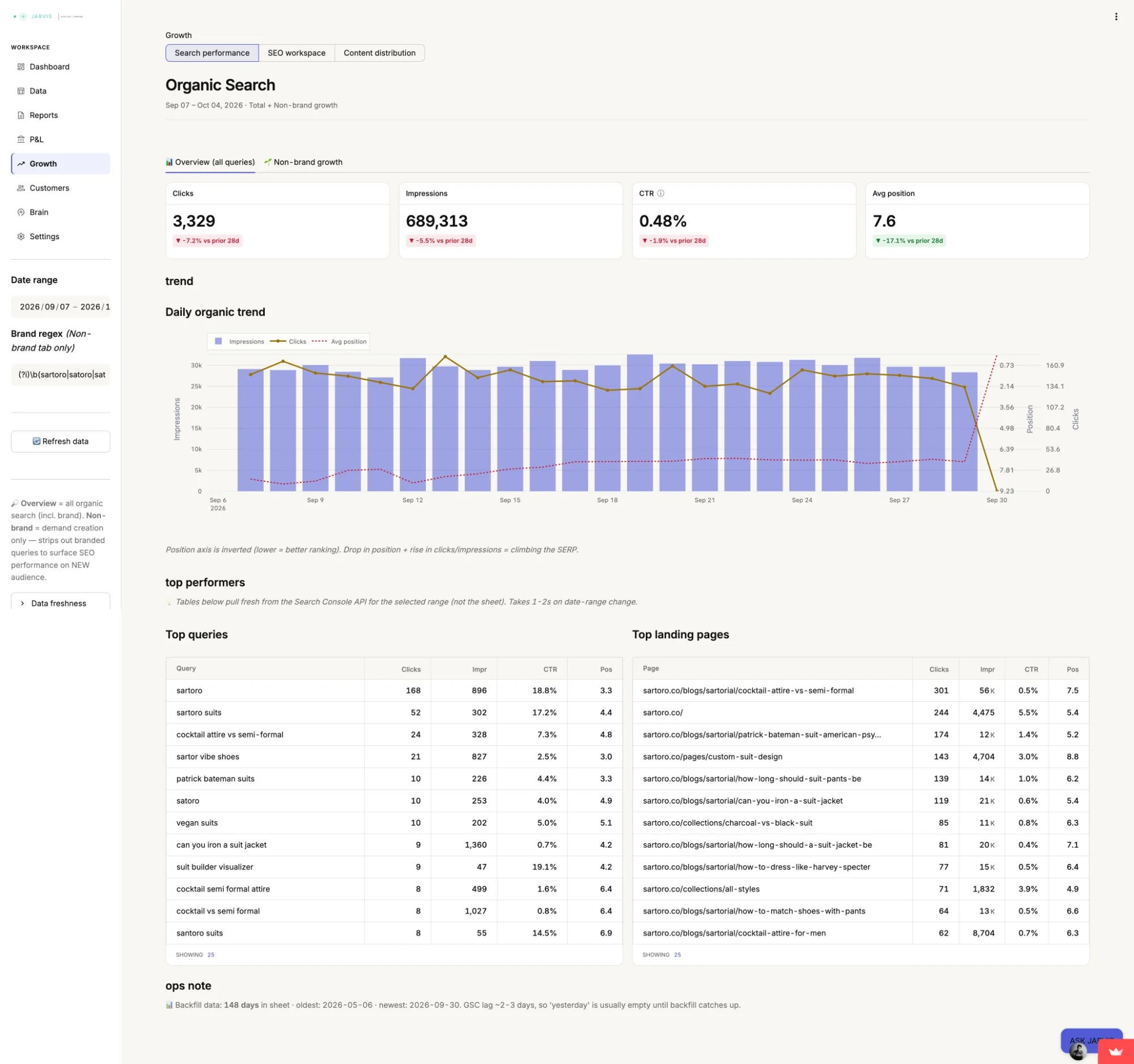Click the collections/all-styles page row
This screenshot has height=1064, width=1134.
coord(861,889)
